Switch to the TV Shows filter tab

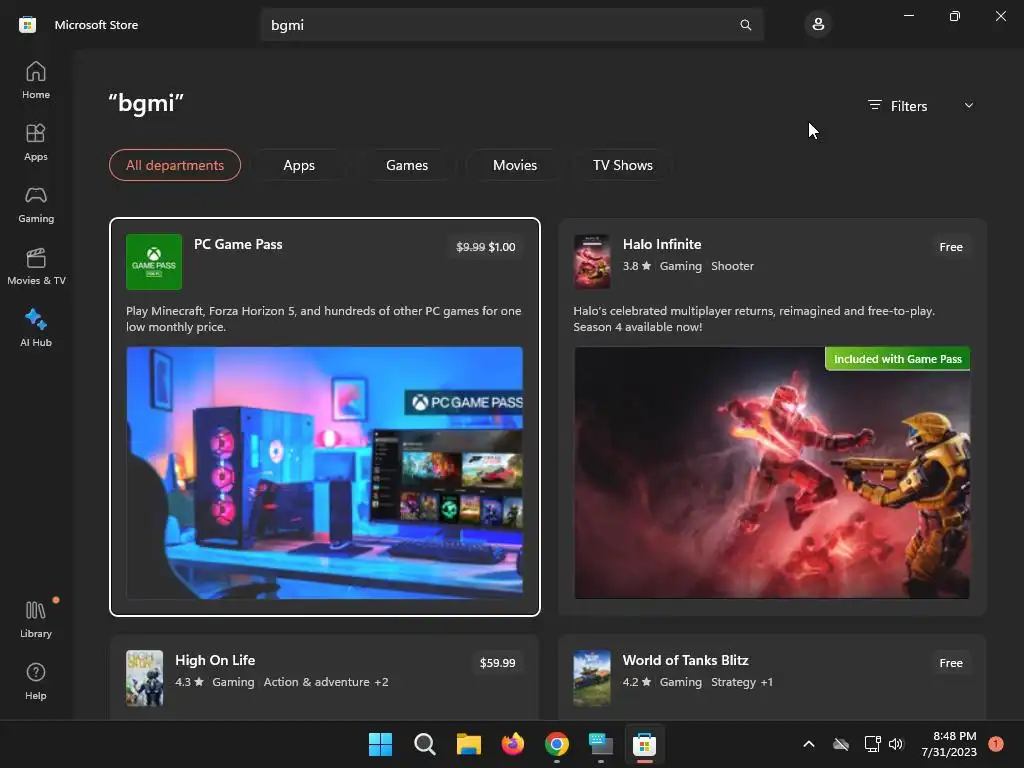click(623, 165)
